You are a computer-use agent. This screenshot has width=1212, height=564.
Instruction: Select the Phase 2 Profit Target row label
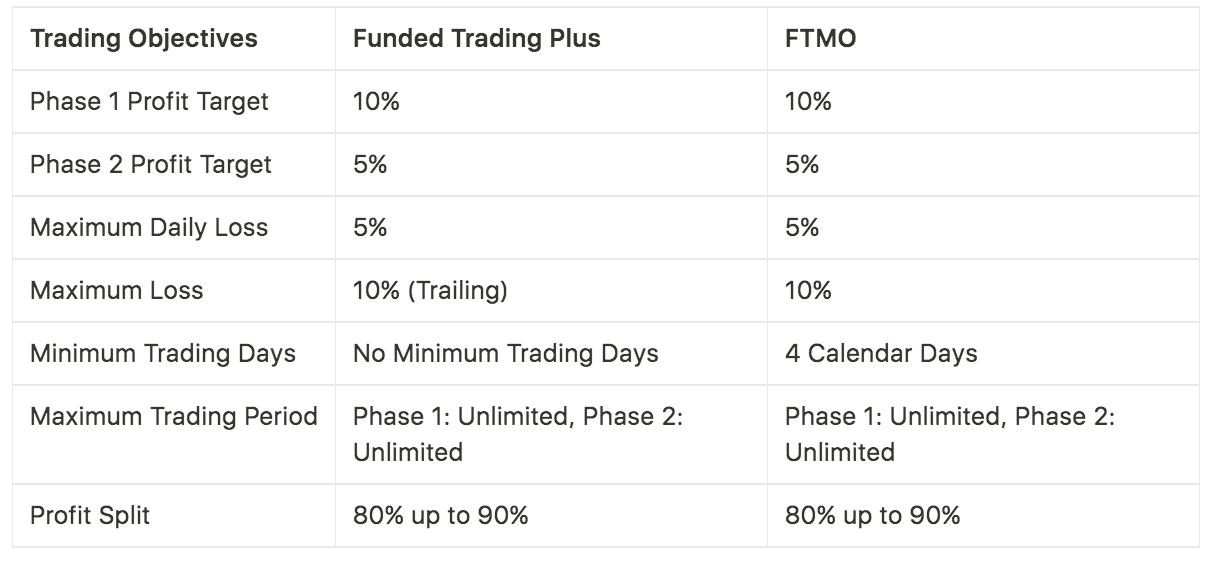(151, 165)
